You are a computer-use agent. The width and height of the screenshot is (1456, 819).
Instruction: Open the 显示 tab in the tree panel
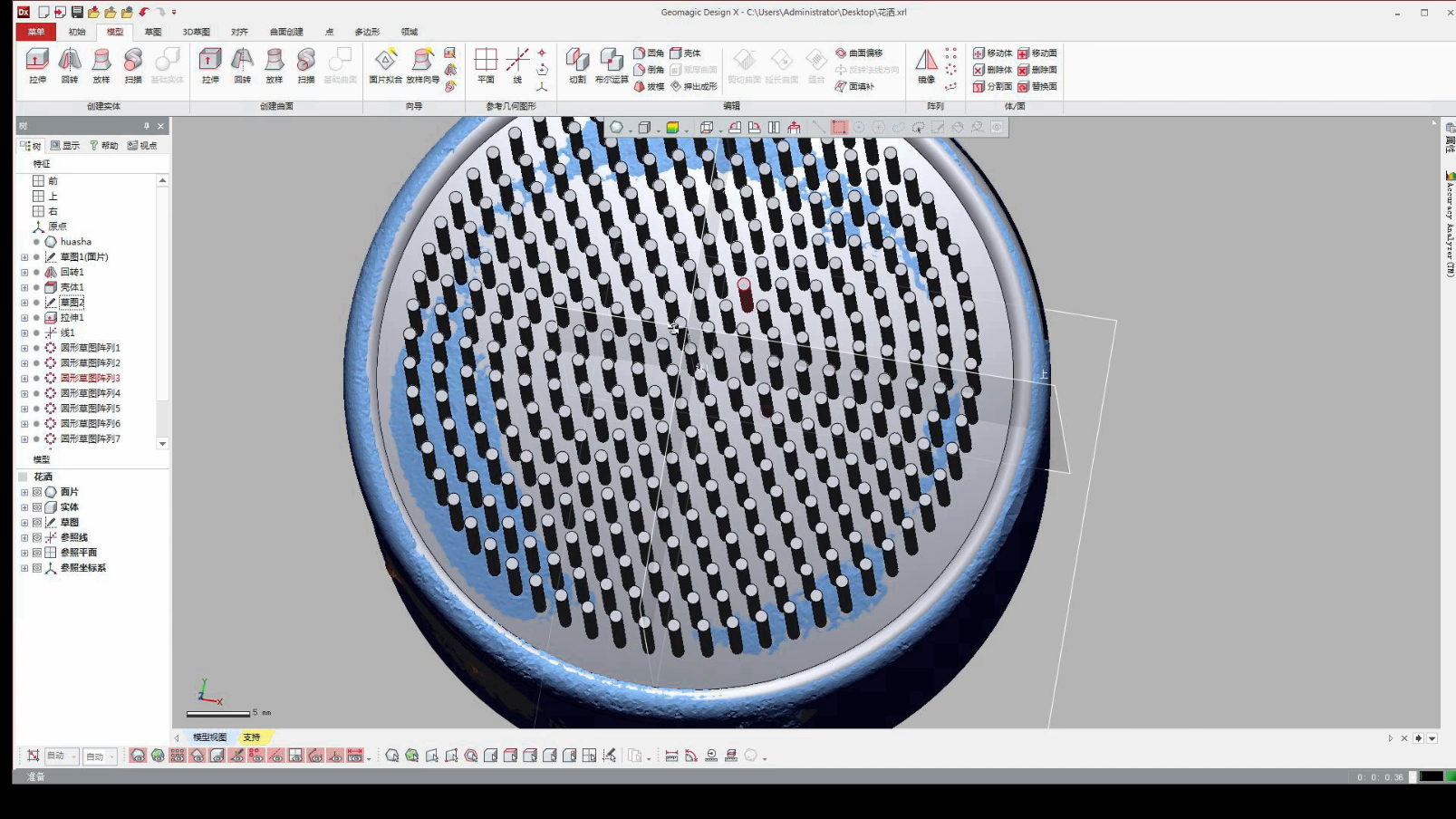(65, 145)
